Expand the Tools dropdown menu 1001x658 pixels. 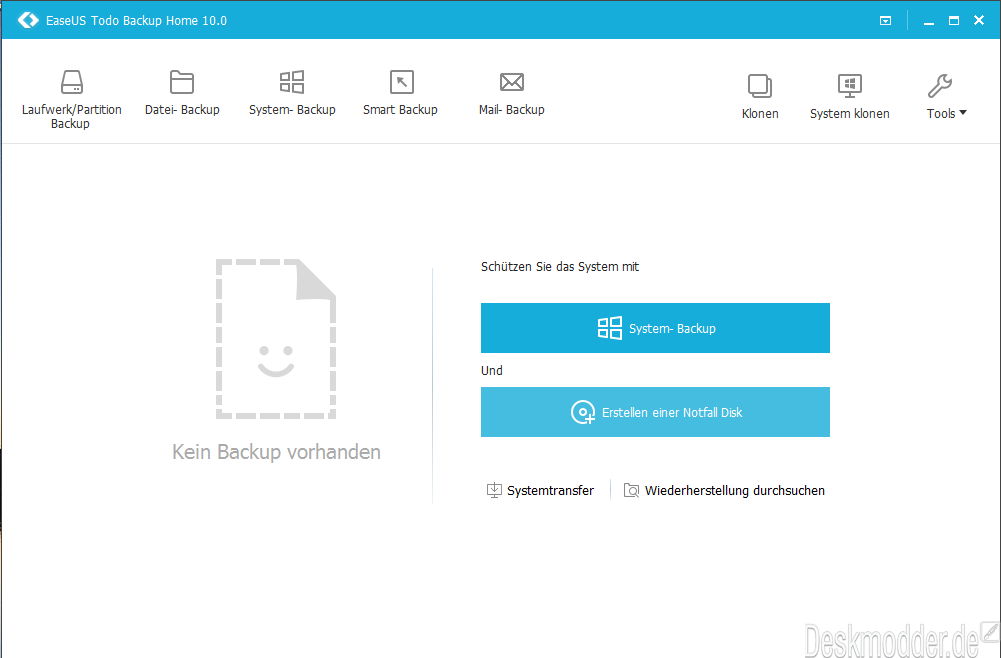click(946, 96)
